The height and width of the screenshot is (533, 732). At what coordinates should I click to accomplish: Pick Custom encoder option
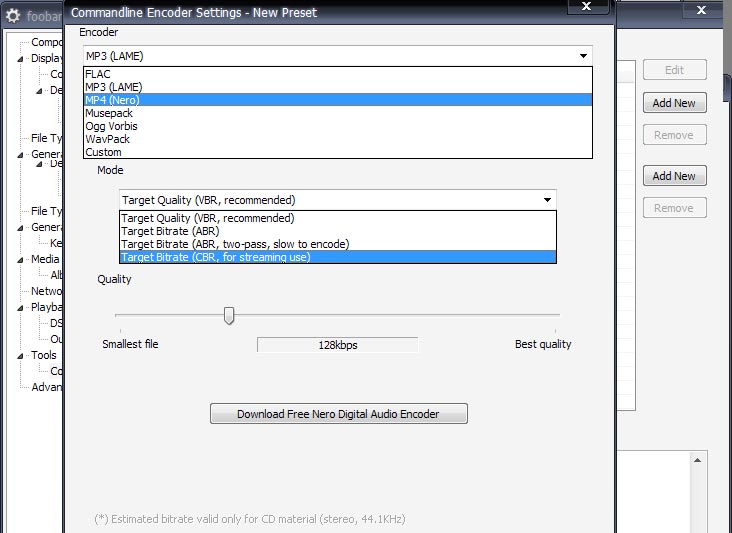click(x=338, y=152)
